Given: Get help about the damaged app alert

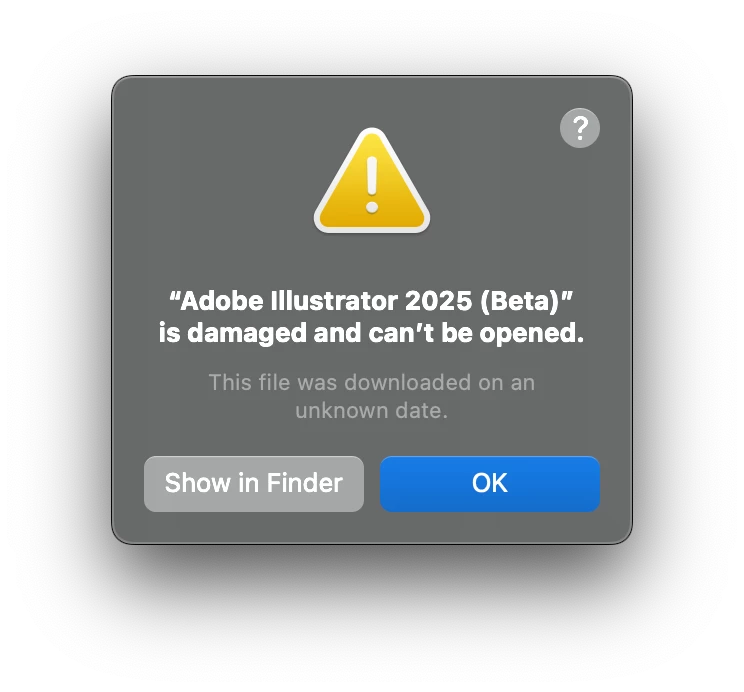Looking at the screenshot, I should pos(579,128).
